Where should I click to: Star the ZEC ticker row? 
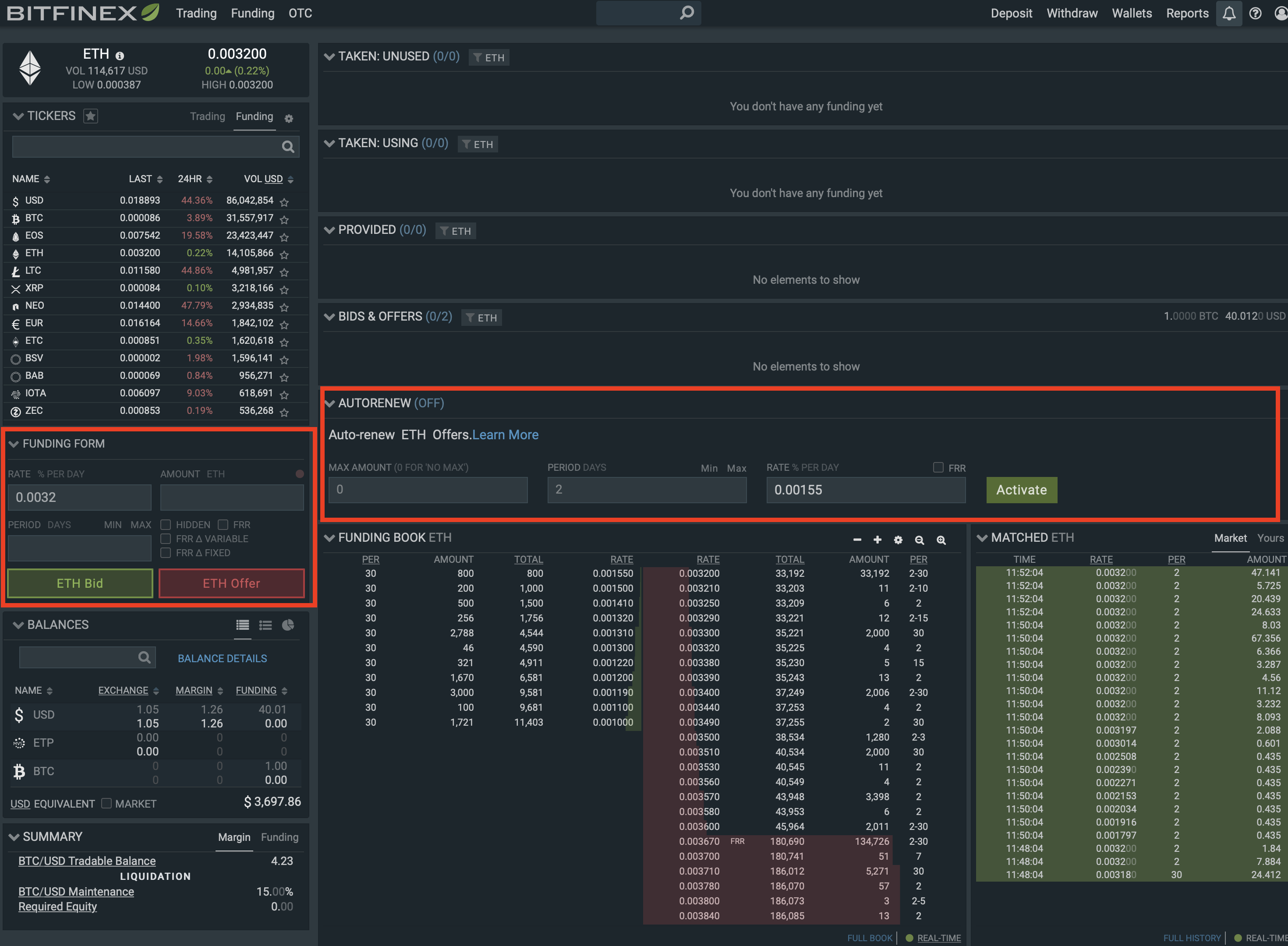coord(284,411)
